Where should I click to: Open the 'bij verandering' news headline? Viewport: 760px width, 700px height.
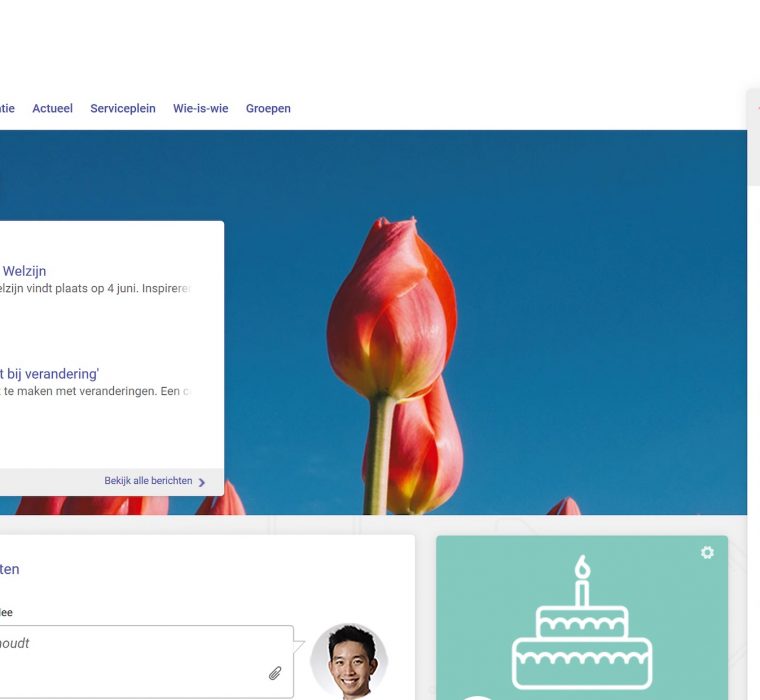(49, 374)
